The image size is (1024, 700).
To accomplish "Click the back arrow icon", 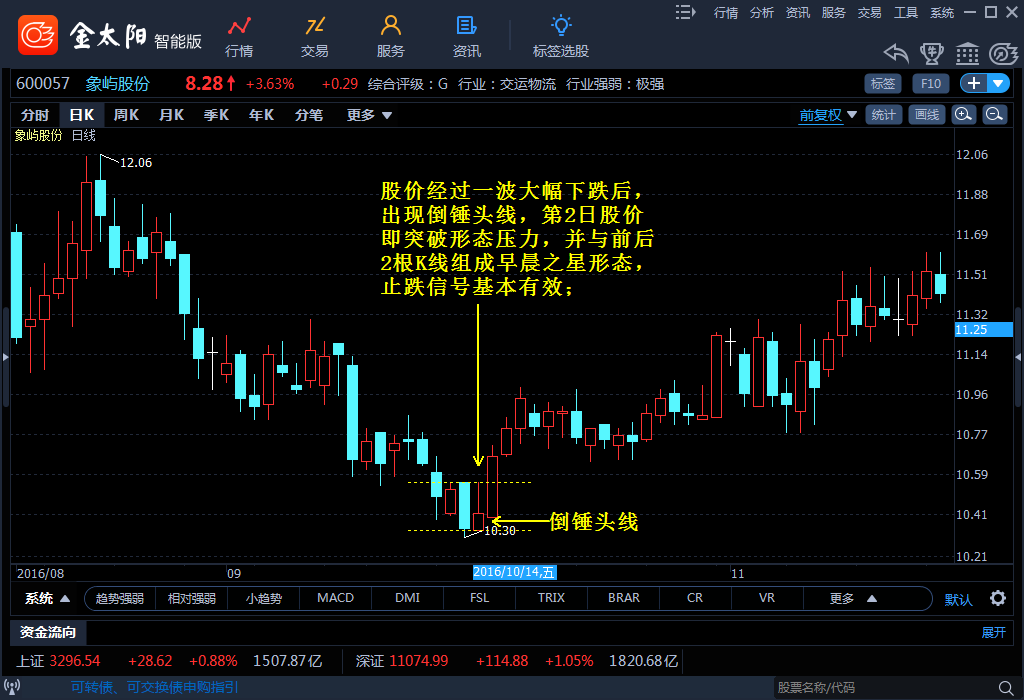I will [x=895, y=53].
